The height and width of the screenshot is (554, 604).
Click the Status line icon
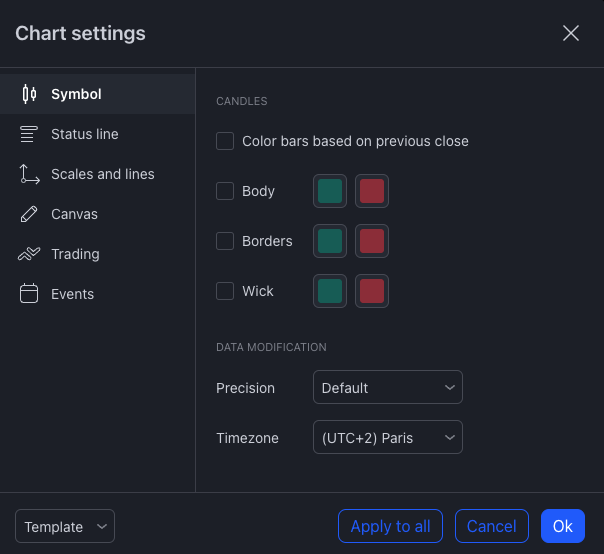[x=29, y=134]
